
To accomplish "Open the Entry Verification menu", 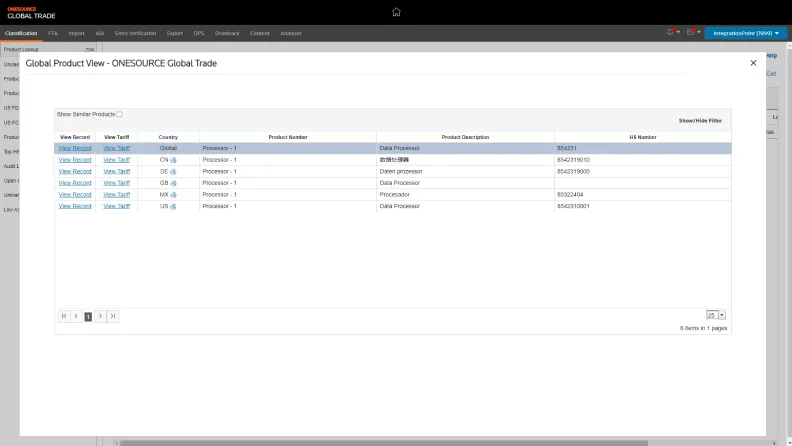I will [135, 33].
